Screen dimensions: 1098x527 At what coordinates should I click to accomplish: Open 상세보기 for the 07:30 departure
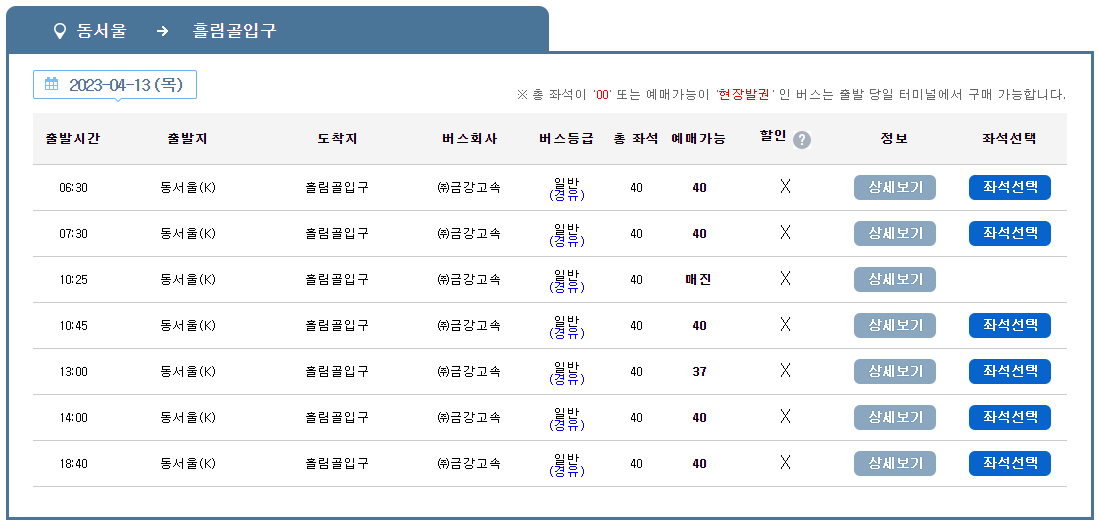[x=894, y=234]
